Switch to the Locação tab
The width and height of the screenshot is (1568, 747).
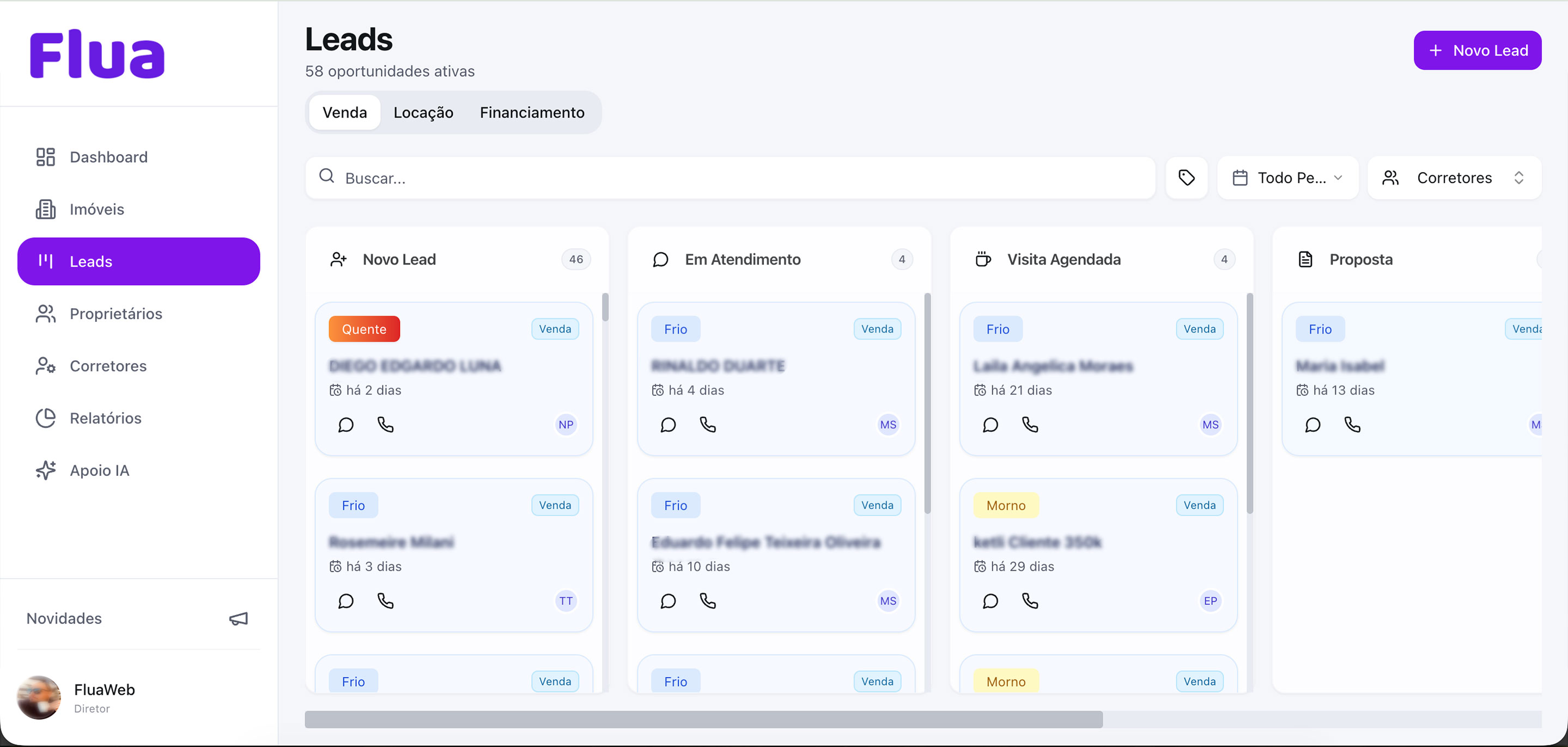423,113
